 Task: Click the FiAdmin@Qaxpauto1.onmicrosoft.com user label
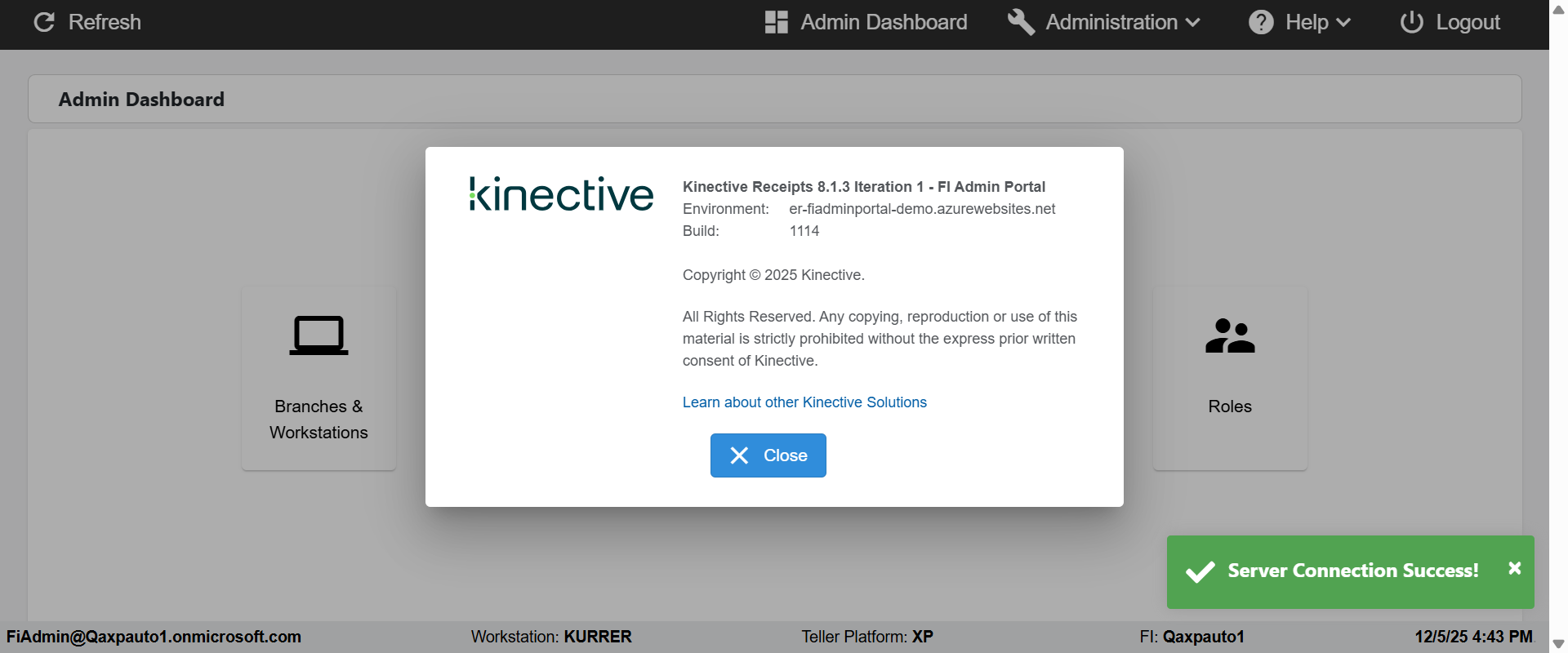154,637
